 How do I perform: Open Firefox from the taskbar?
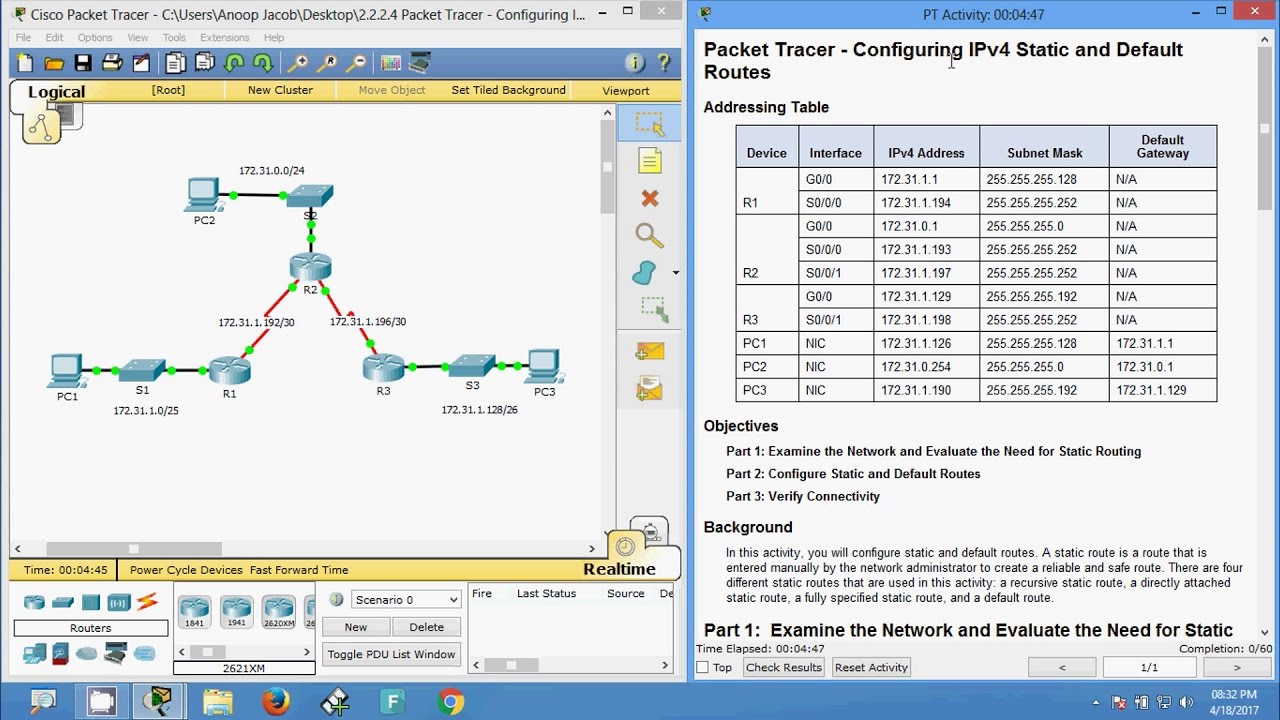pyautogui.click(x=276, y=701)
